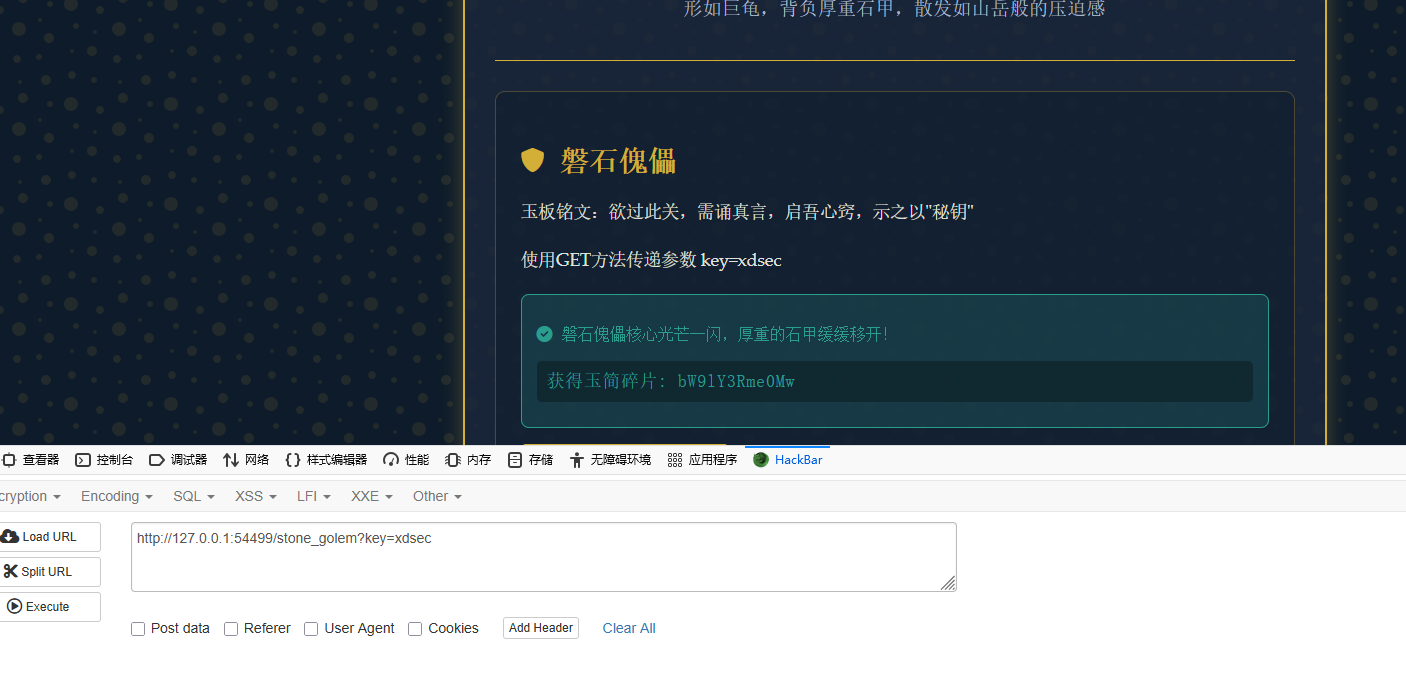Expand the Encoding dropdown menu

(116, 496)
